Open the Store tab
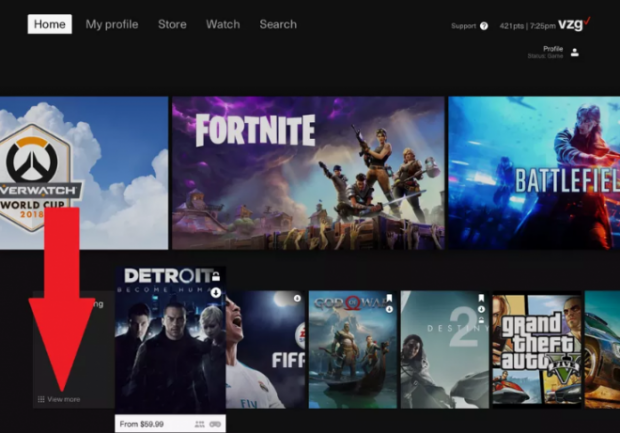 [172, 24]
